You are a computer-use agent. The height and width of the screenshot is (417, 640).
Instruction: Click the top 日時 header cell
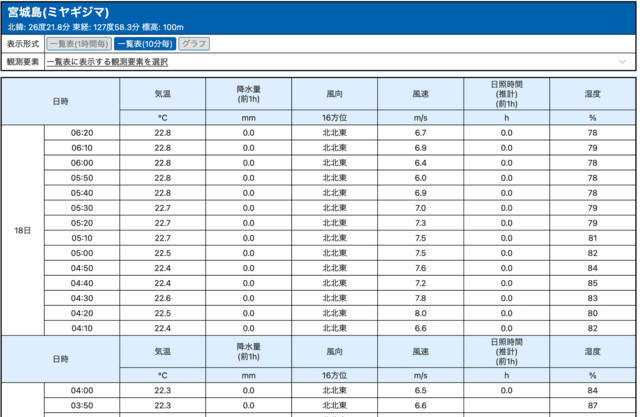[x=61, y=102]
